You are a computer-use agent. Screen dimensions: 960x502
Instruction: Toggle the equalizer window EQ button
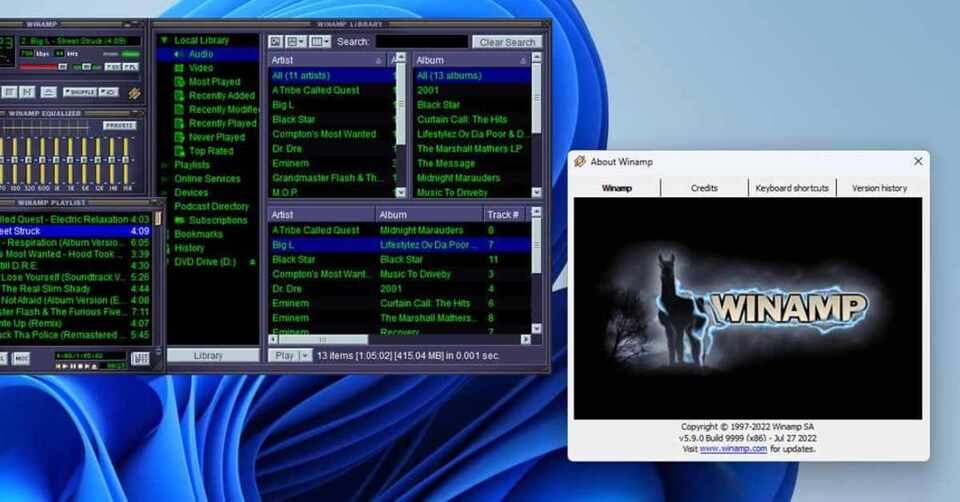[113, 66]
